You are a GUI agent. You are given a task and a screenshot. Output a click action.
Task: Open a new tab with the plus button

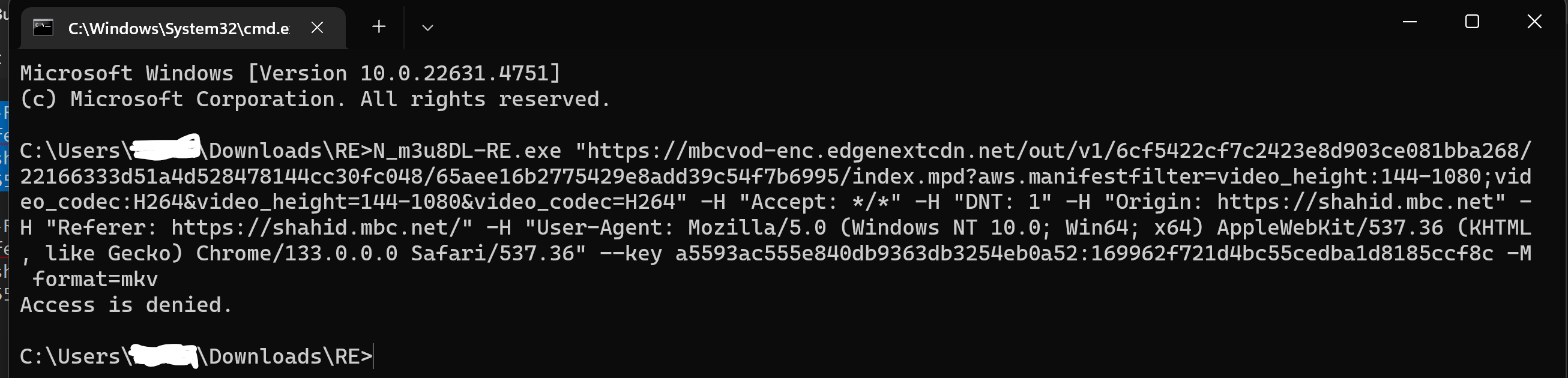(379, 27)
